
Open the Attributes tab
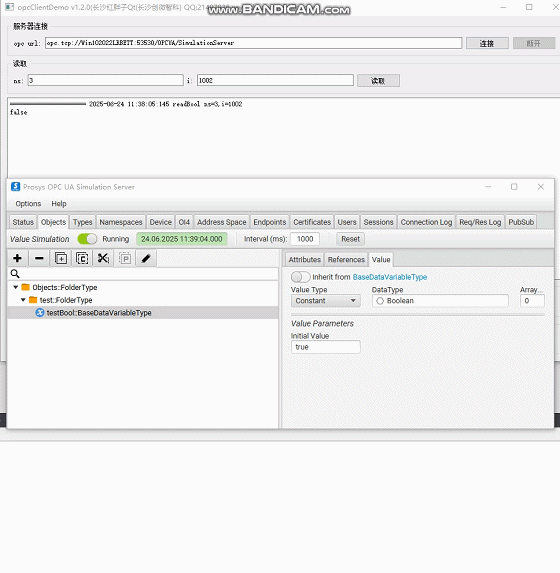coord(304,259)
